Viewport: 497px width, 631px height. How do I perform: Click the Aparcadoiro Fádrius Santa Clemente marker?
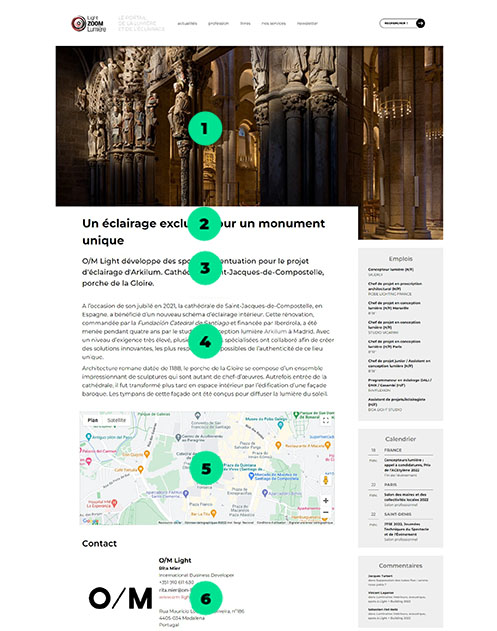click(186, 493)
